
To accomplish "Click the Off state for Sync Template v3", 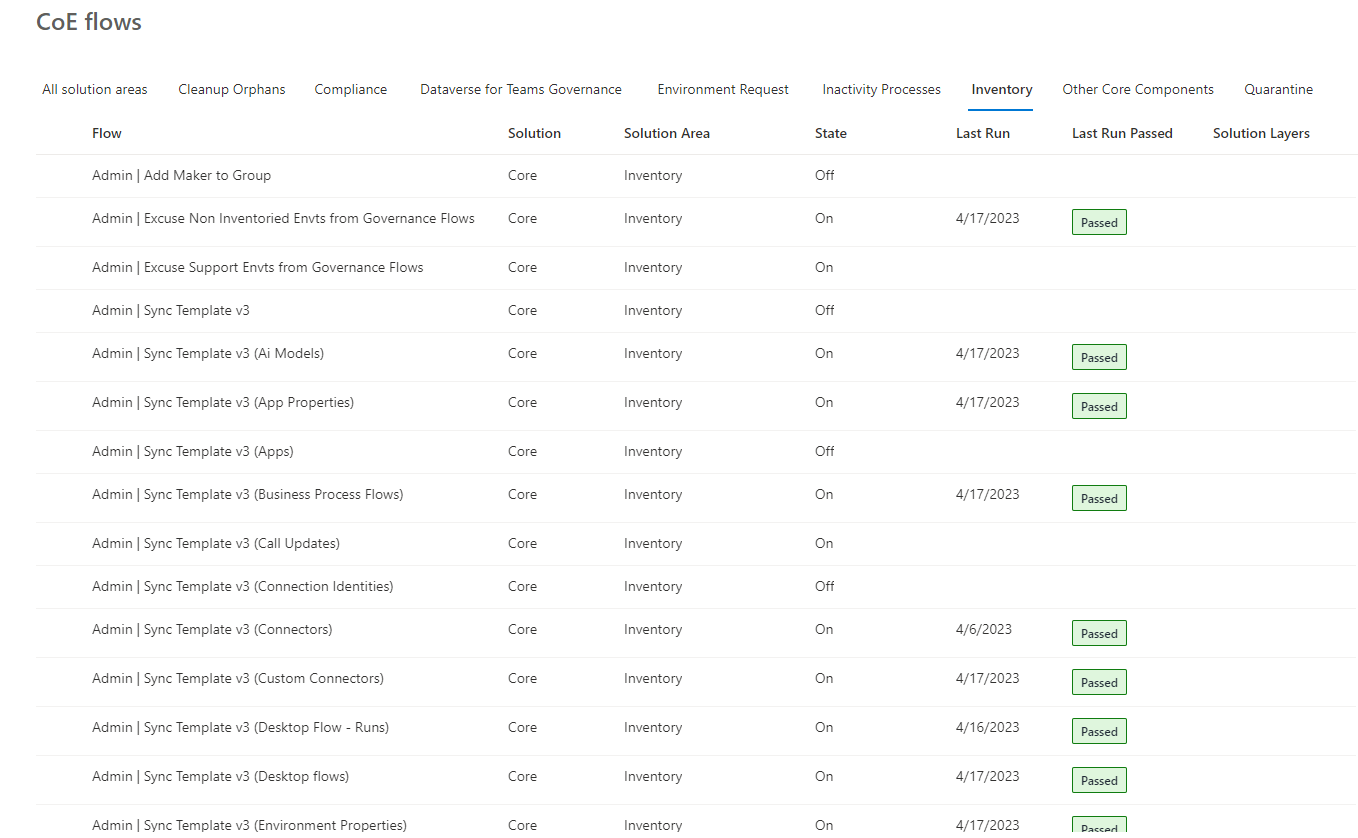I will [x=823, y=310].
